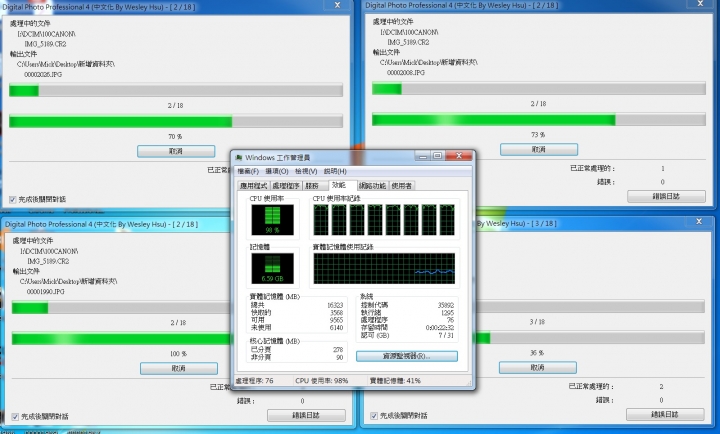Click 'IMG_5189.CR2' in the 100 % window

coord(48,261)
